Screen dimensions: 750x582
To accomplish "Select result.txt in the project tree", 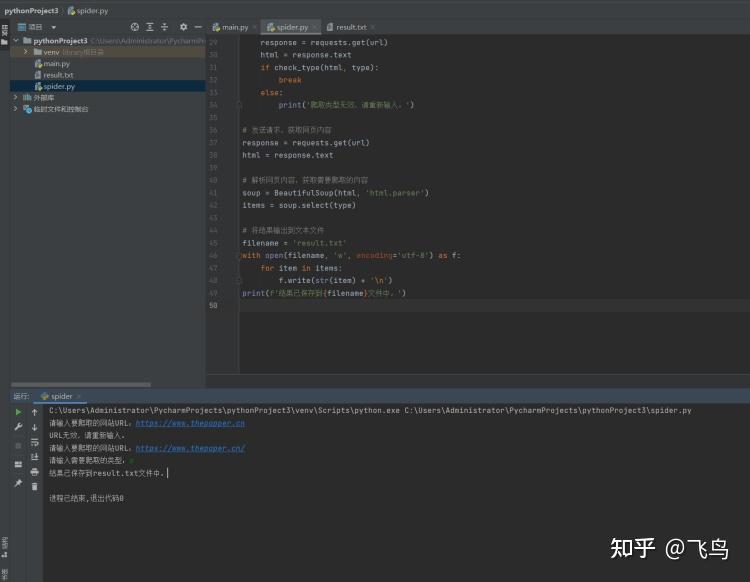I will point(58,75).
